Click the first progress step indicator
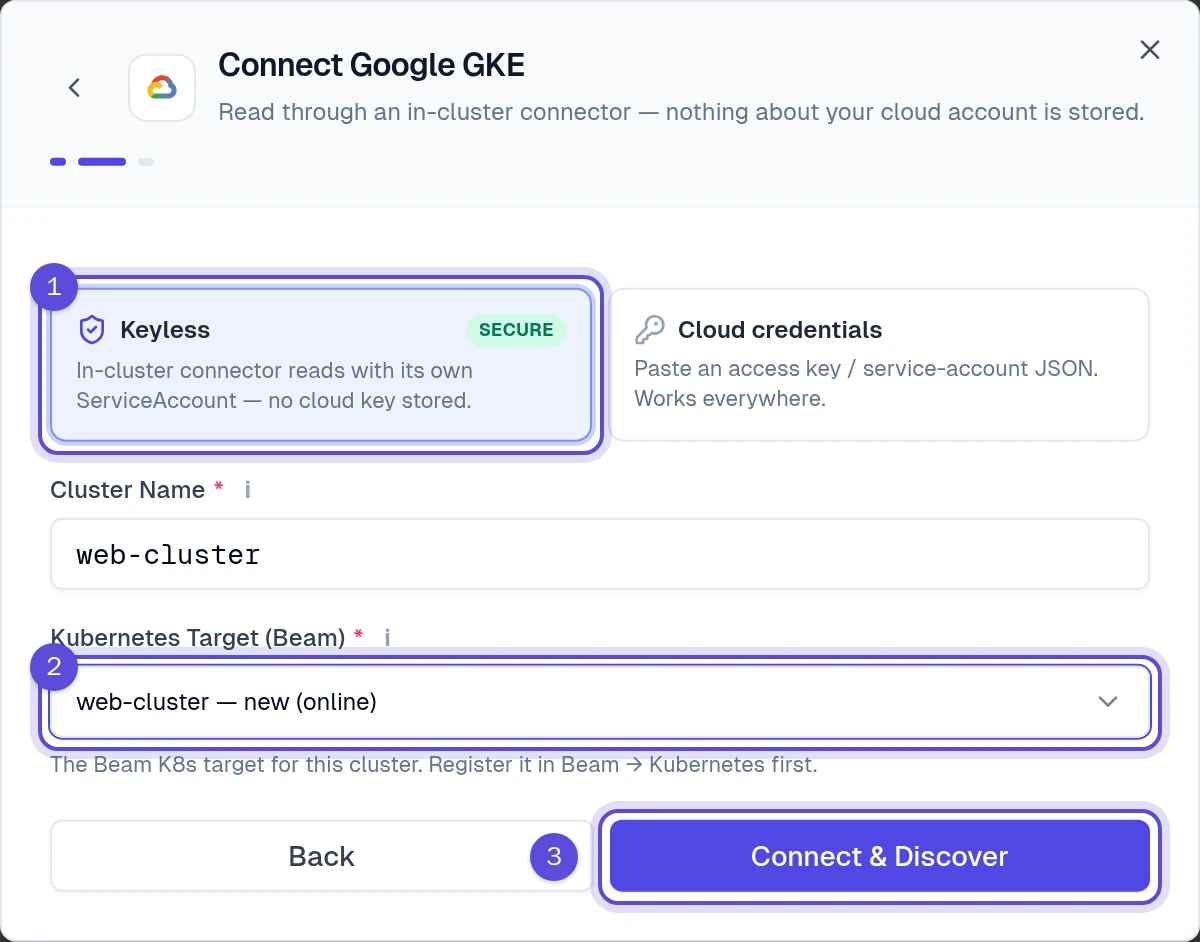1200x942 pixels. pos(58,161)
